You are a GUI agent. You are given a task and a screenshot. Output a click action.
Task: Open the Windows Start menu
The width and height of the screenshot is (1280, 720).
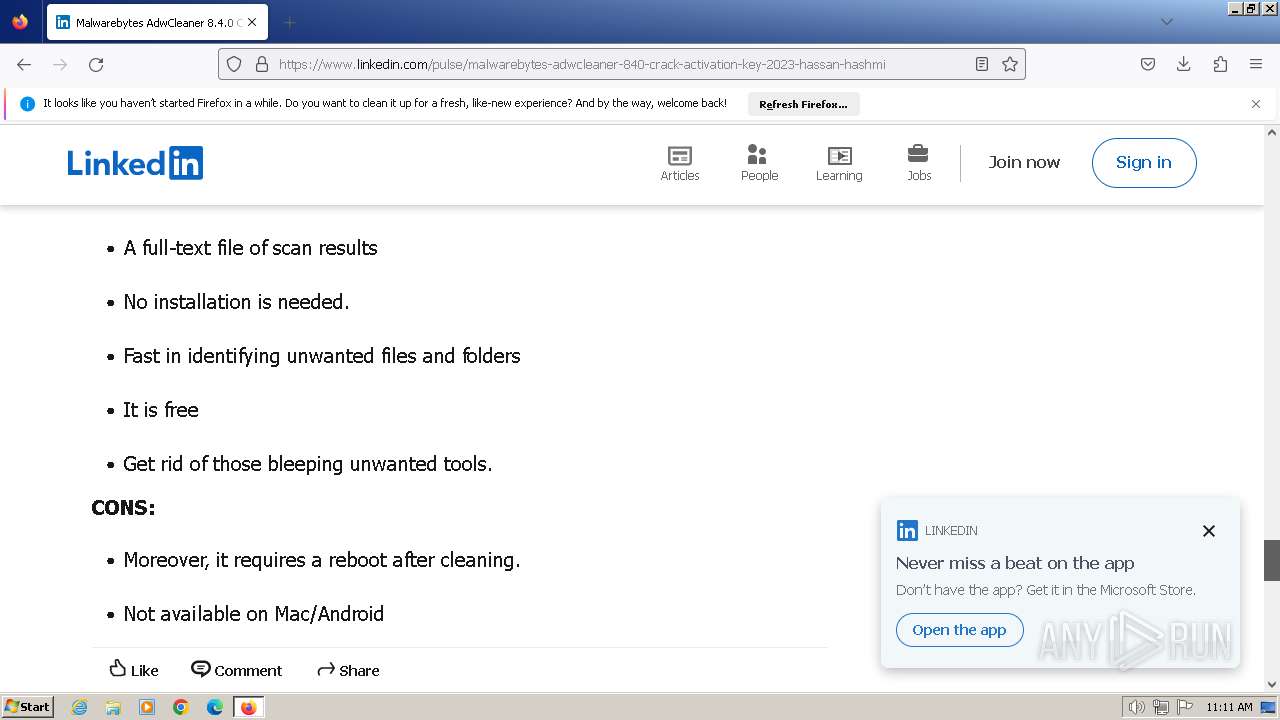[28, 706]
